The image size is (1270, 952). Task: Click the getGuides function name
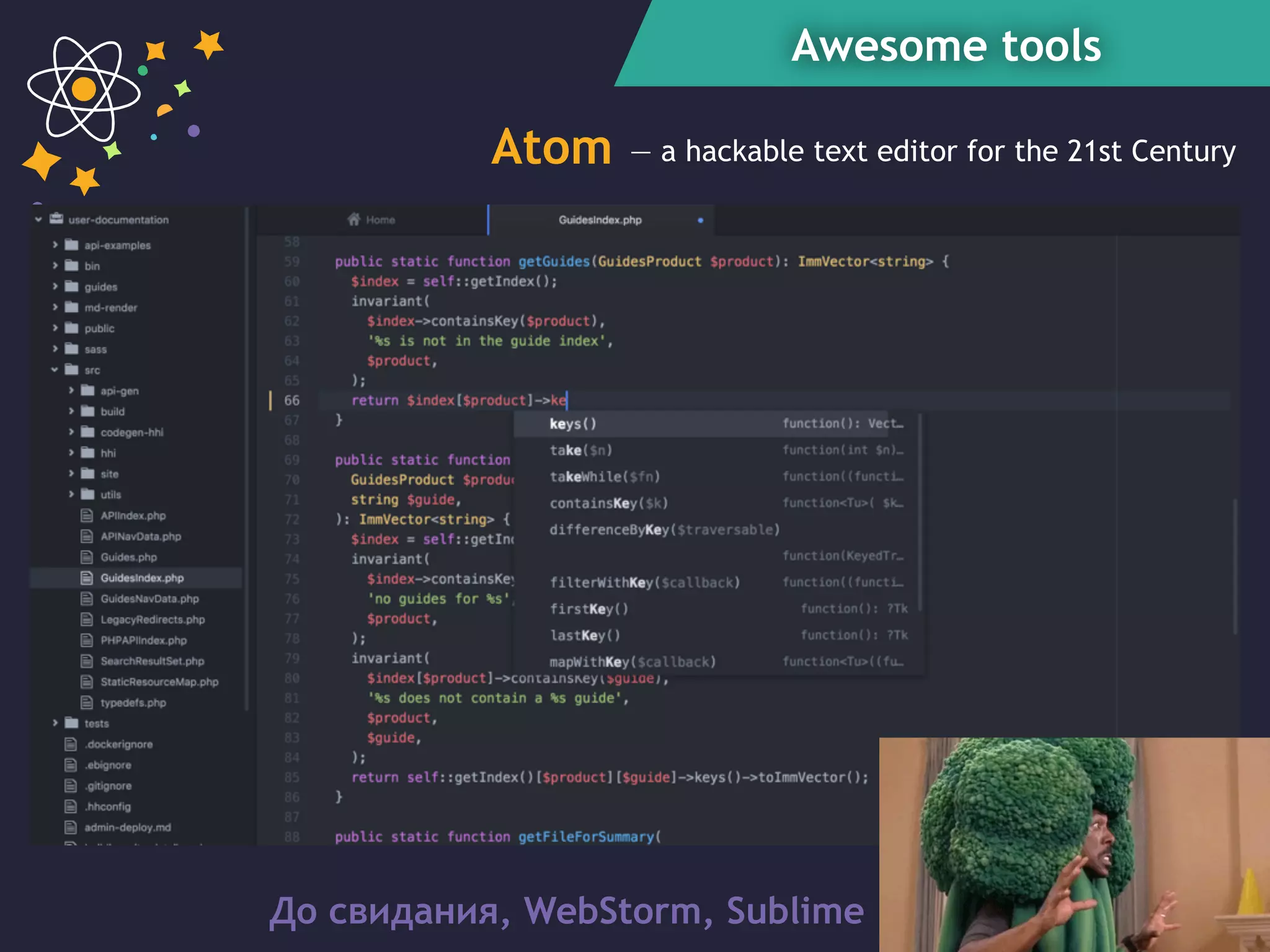coord(554,262)
